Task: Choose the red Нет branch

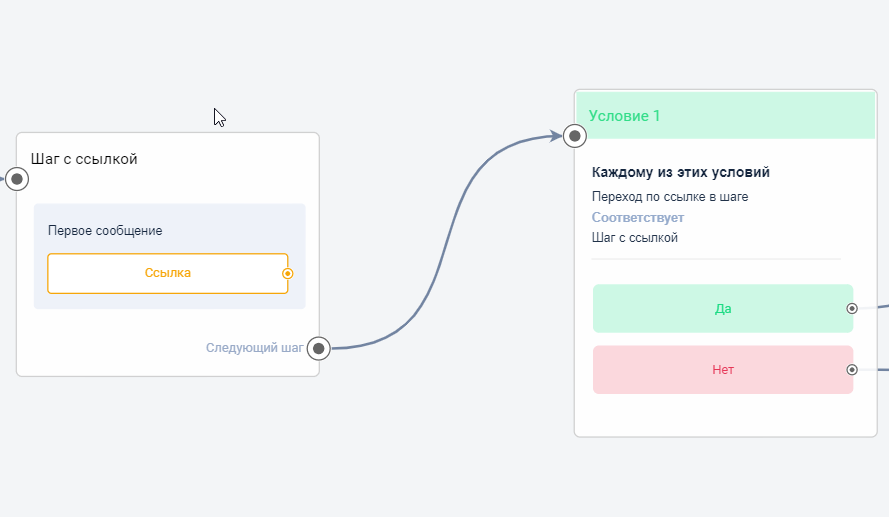Action: (x=722, y=369)
